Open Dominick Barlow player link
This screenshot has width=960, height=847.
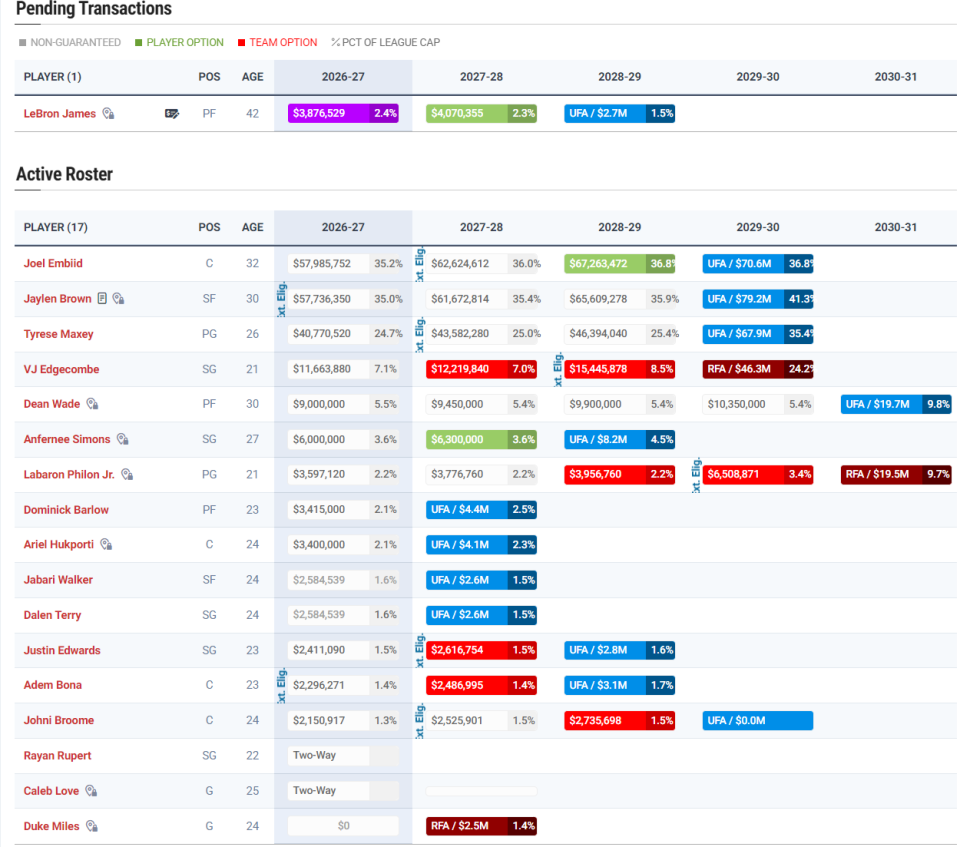tap(66, 510)
